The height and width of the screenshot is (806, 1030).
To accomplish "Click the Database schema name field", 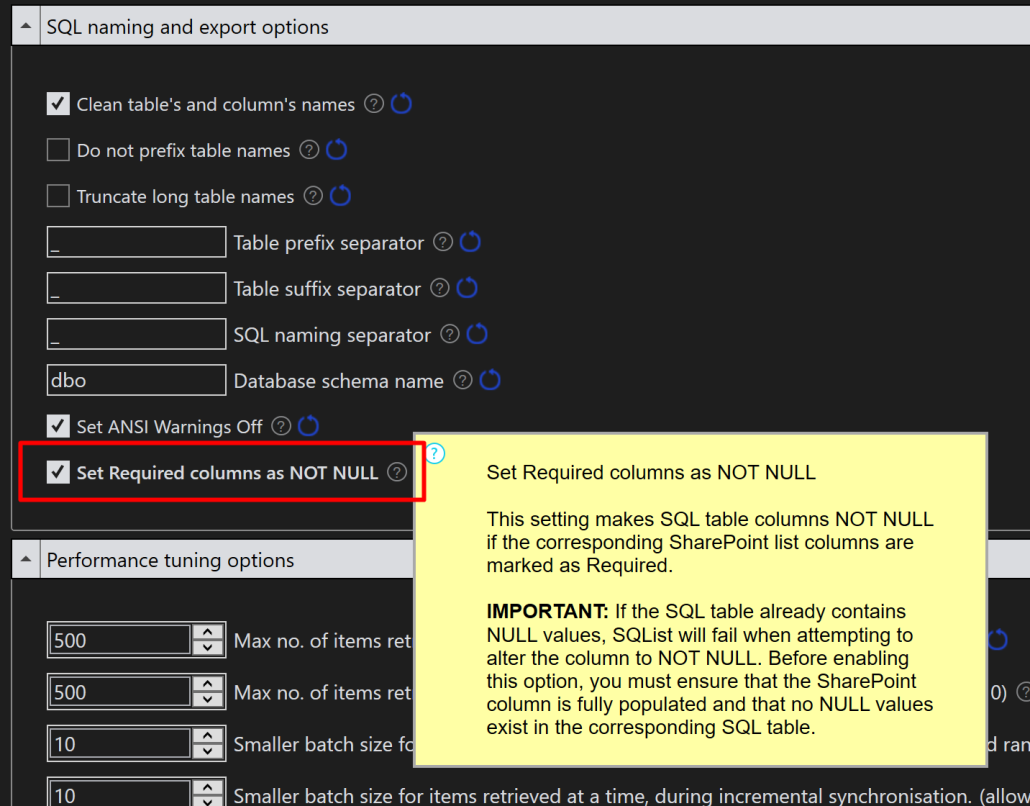I will [136, 380].
